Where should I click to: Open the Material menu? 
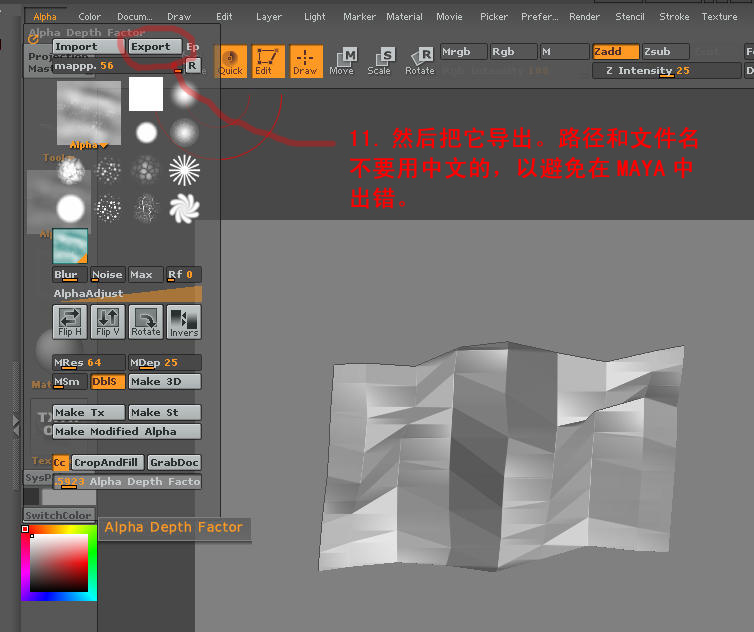pyautogui.click(x=404, y=17)
